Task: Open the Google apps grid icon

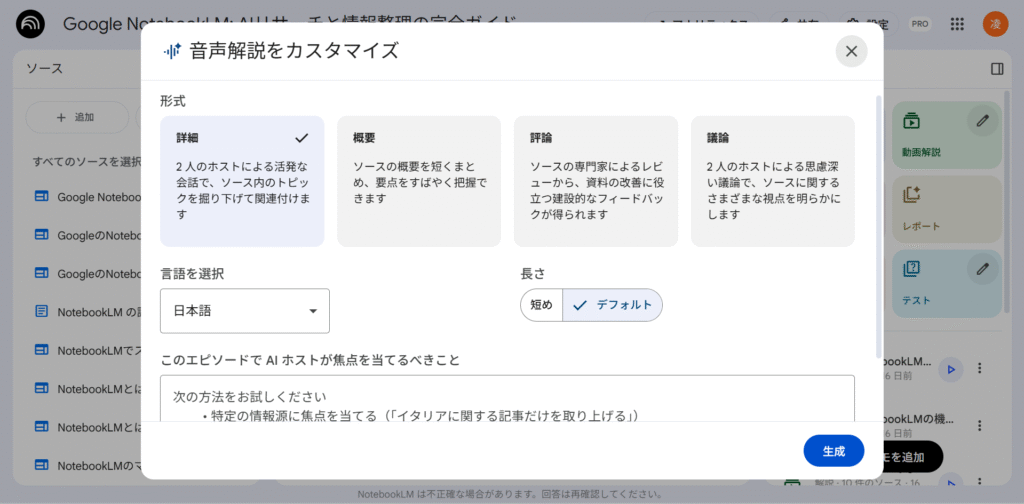Action: tap(957, 24)
